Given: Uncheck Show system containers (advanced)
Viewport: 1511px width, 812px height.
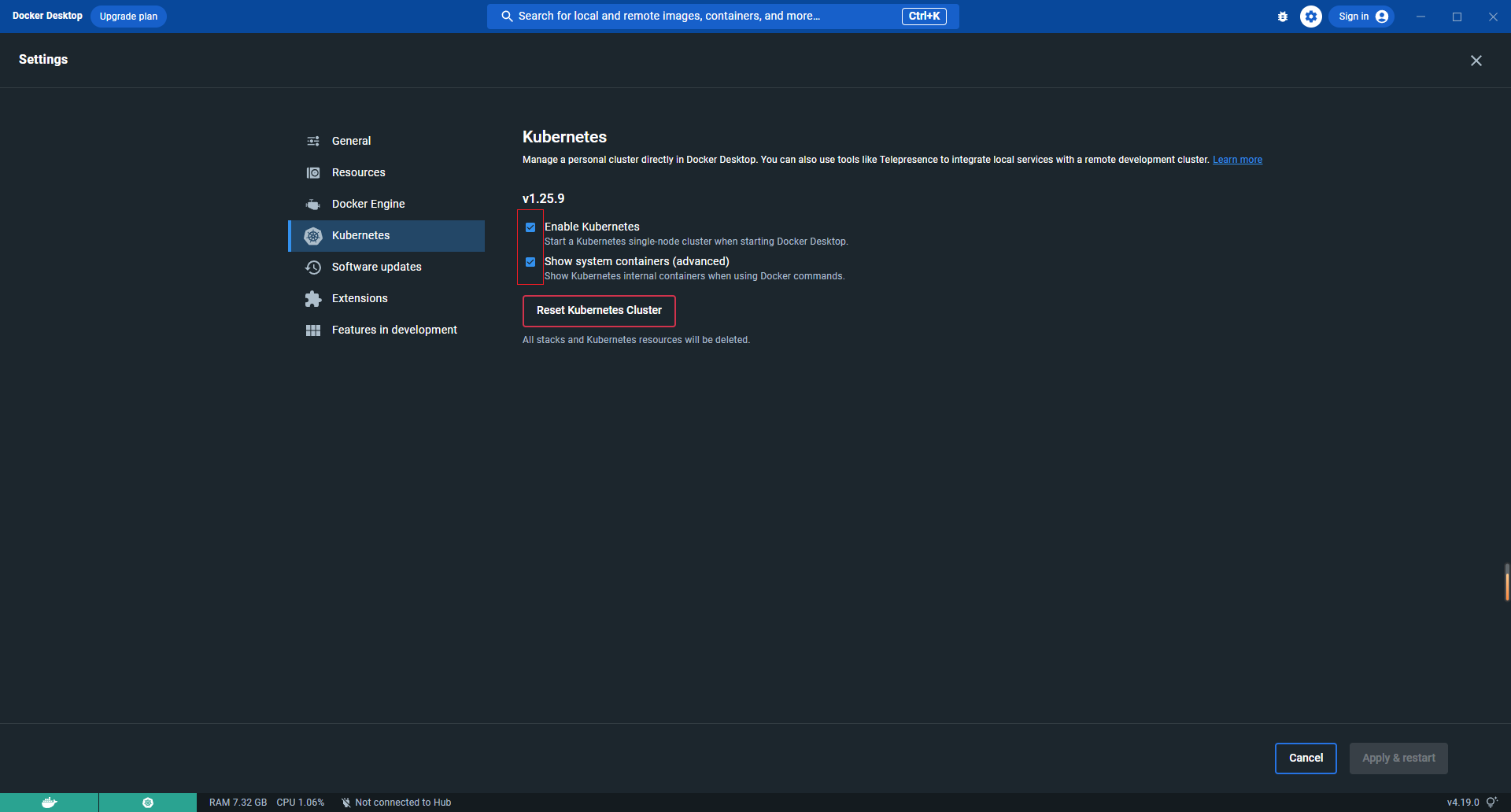Looking at the screenshot, I should 530,262.
